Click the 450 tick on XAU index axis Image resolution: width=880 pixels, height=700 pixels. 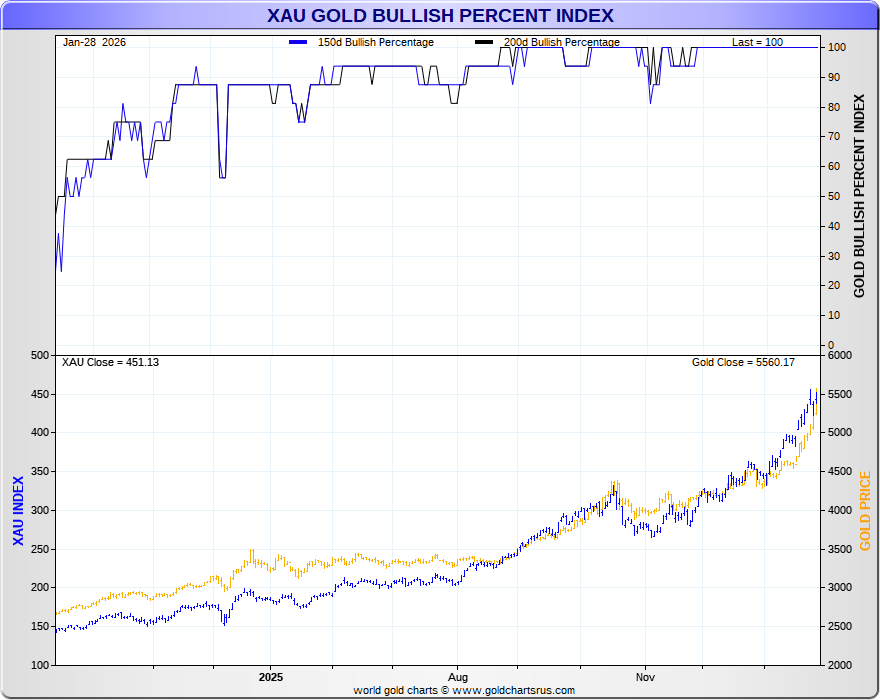(40, 395)
